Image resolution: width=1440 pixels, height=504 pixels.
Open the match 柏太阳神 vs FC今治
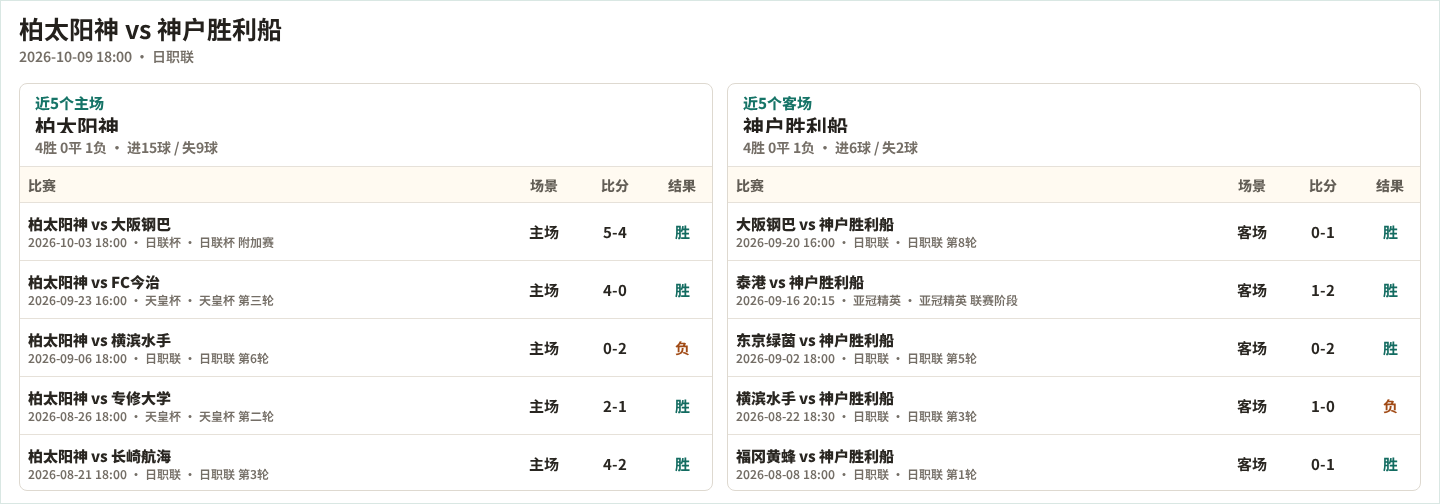coord(94,282)
